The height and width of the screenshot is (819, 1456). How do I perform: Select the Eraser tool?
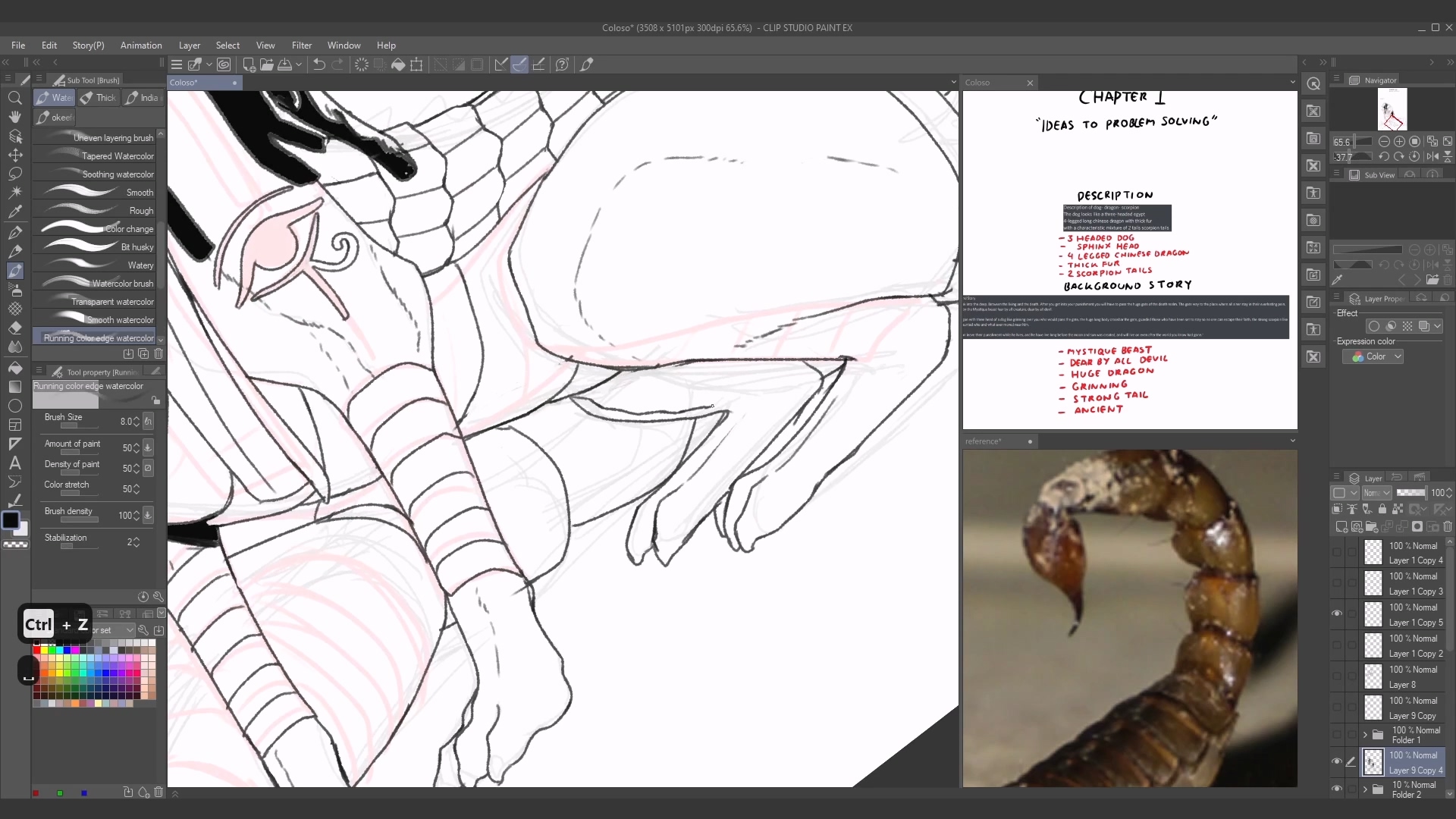(14, 328)
